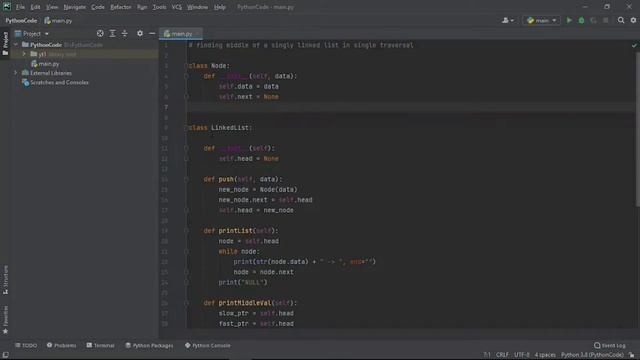The image size is (640, 360).
Task: Open the Event Log
Action: point(610,345)
